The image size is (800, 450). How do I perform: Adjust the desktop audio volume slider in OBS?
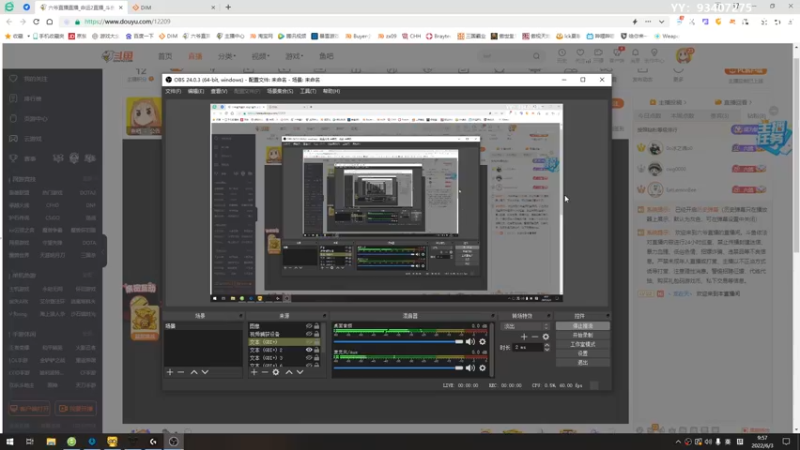click(x=398, y=342)
